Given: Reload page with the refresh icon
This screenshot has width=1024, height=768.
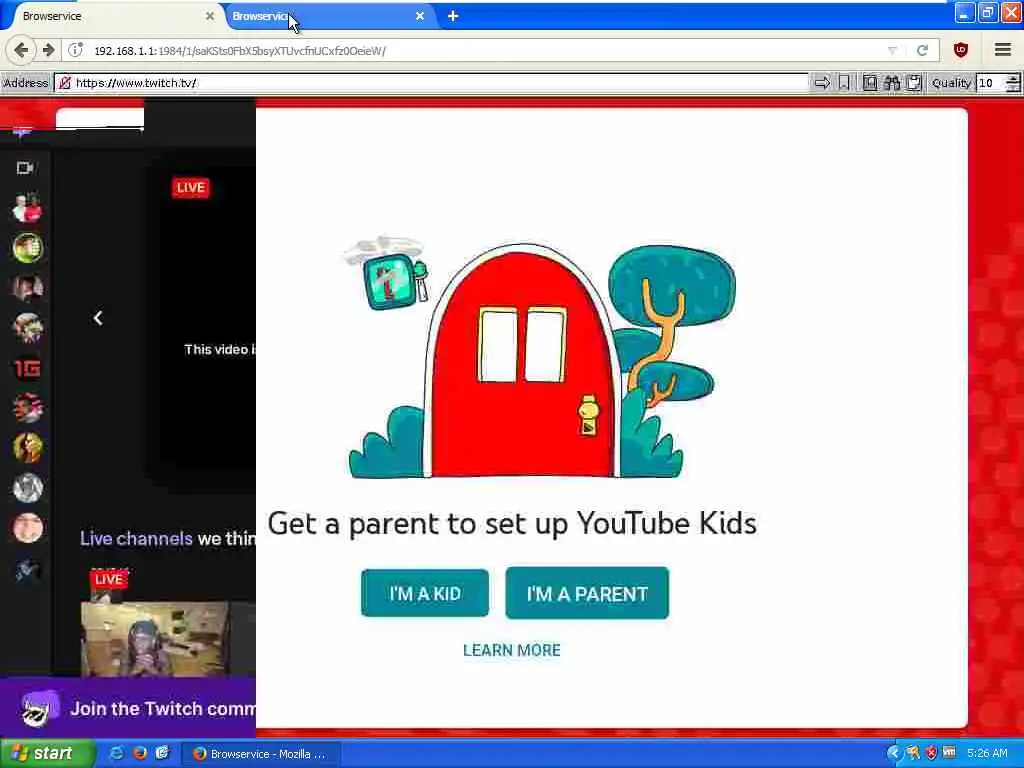Looking at the screenshot, I should (x=922, y=50).
